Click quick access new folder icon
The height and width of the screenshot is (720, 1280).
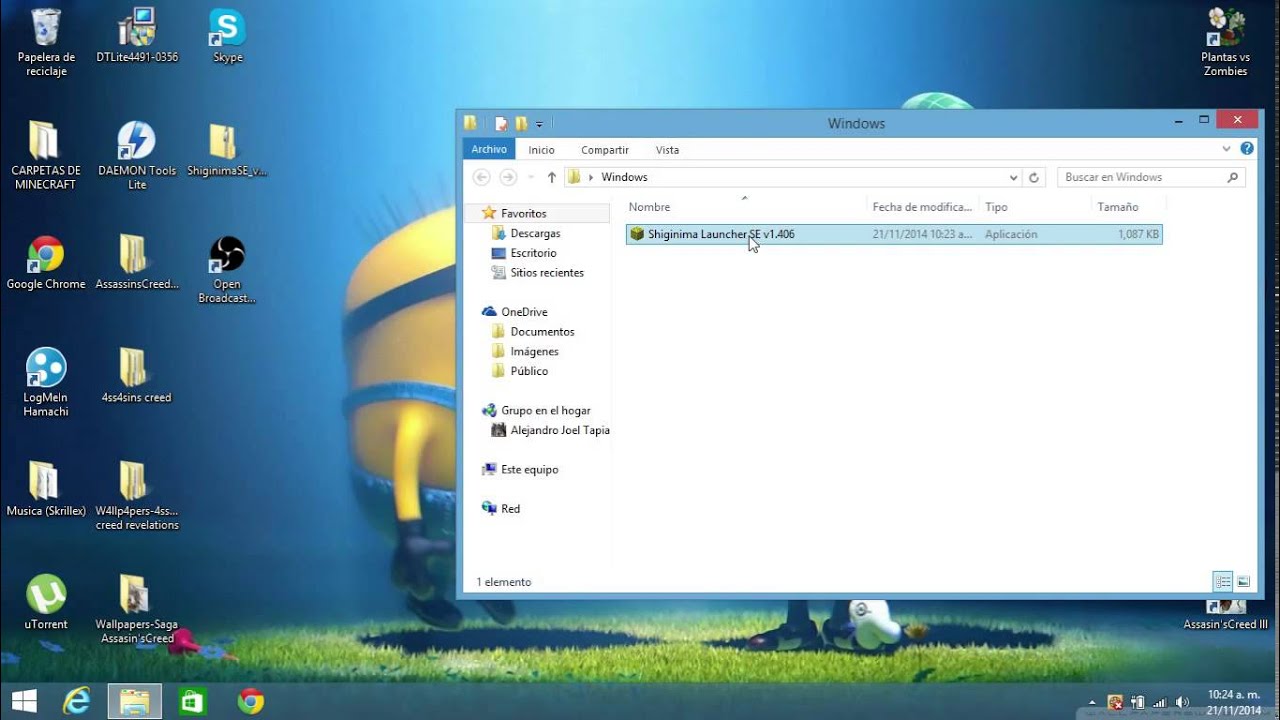point(521,124)
